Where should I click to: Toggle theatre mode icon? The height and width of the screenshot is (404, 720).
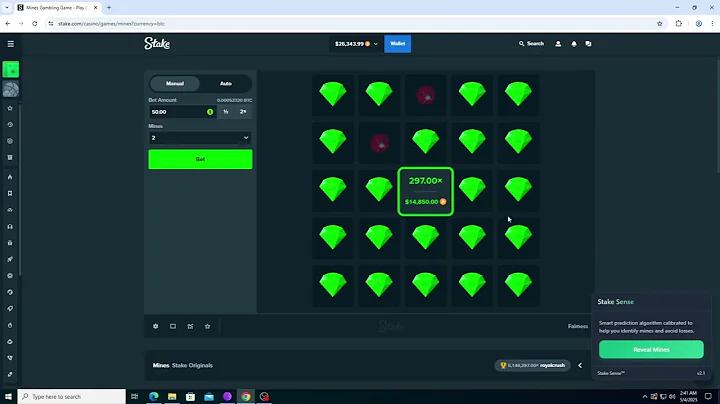coord(173,326)
